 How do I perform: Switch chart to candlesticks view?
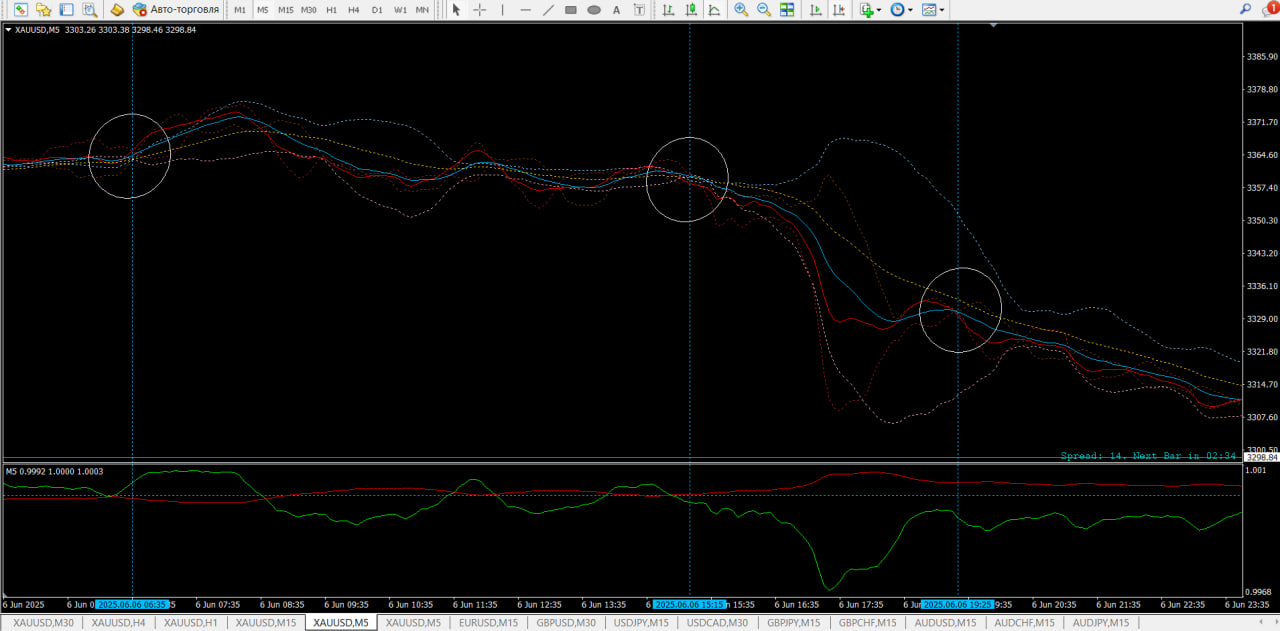691,10
